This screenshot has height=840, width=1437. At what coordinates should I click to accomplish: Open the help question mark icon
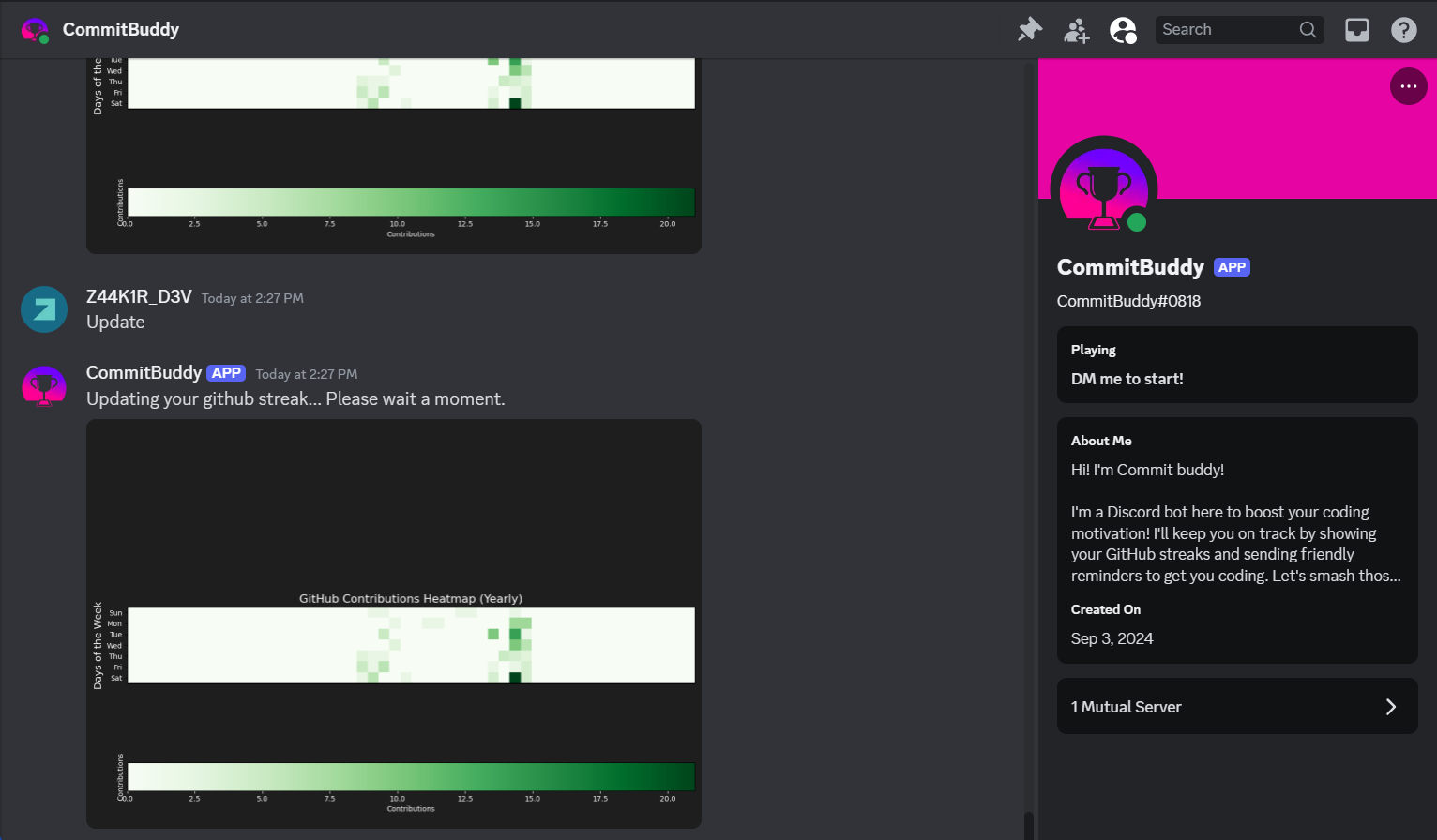tap(1404, 30)
